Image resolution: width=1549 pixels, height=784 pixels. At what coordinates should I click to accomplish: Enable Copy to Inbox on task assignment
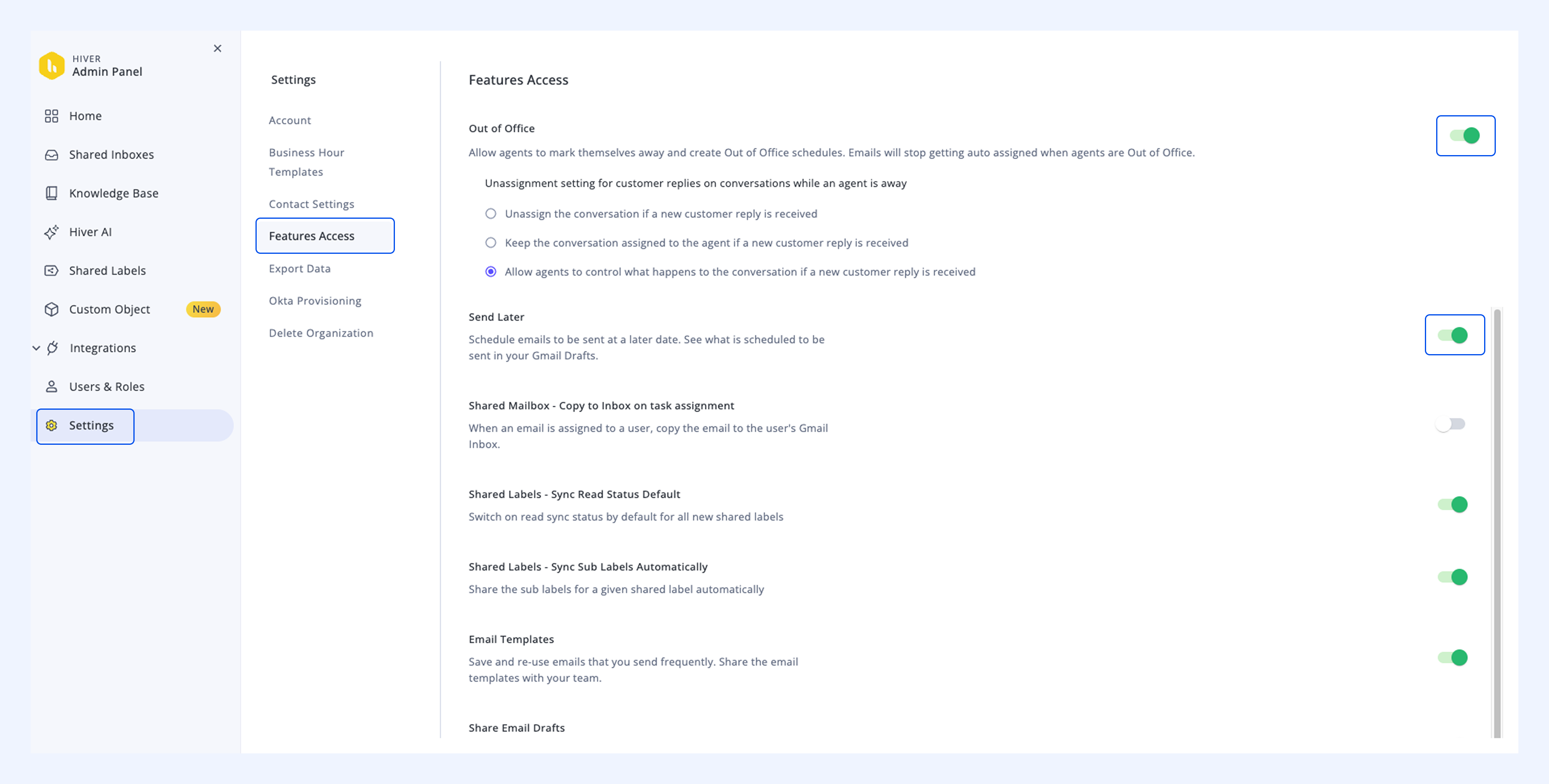pos(1450,425)
